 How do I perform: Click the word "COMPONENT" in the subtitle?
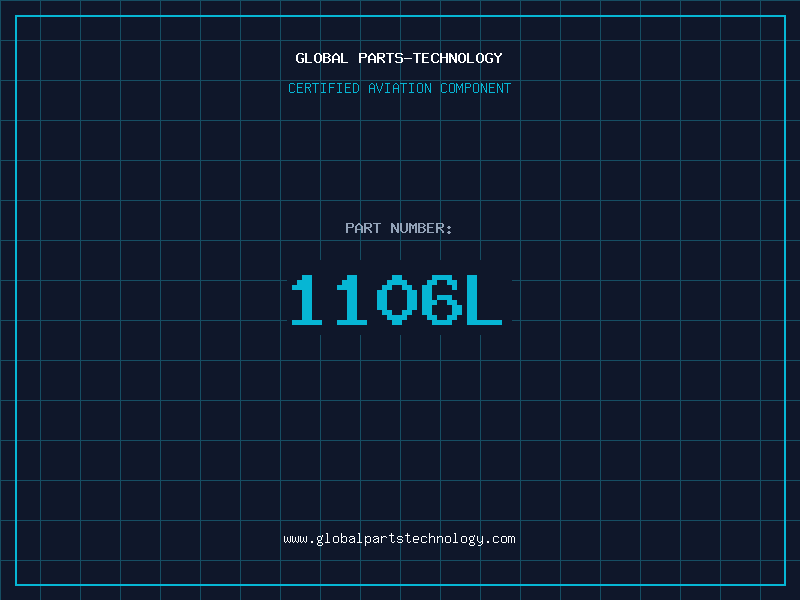click(x=476, y=88)
